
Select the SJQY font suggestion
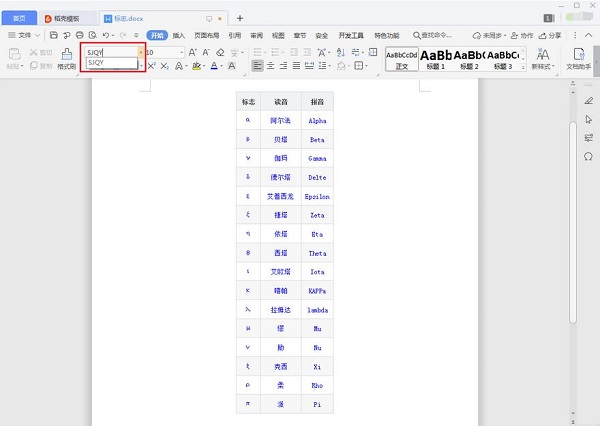[111, 63]
